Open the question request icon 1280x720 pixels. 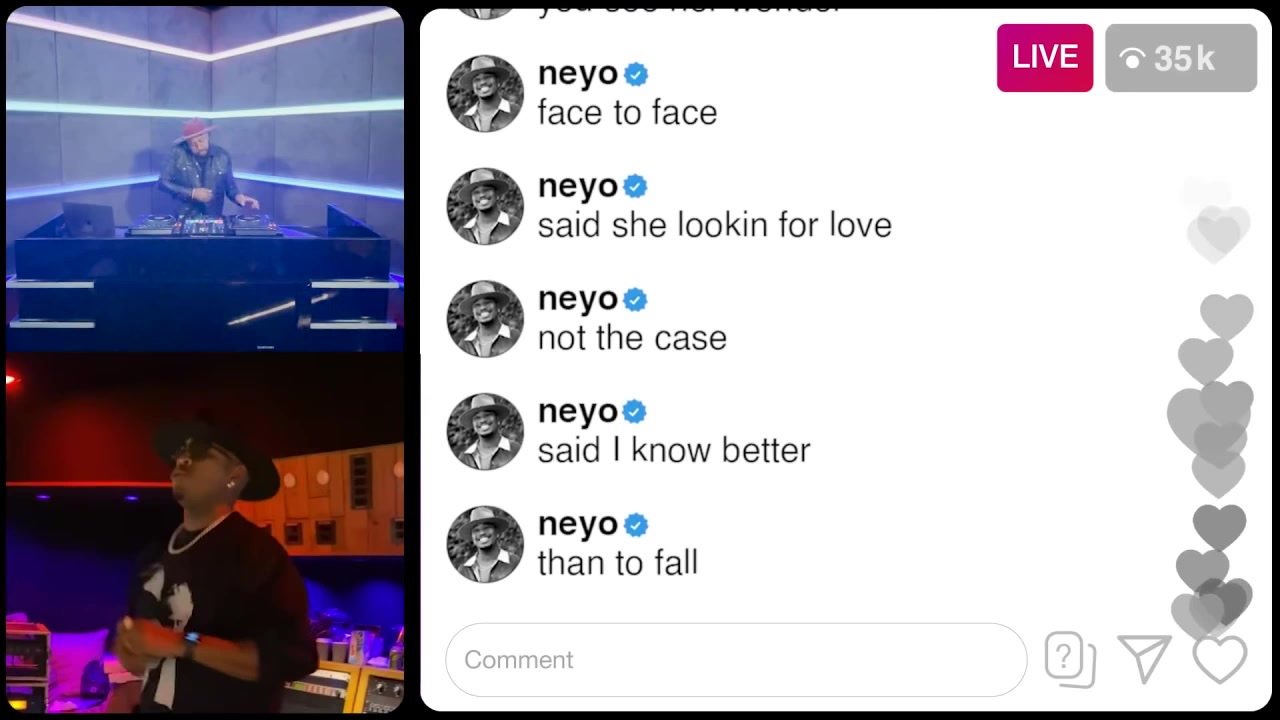(1070, 660)
